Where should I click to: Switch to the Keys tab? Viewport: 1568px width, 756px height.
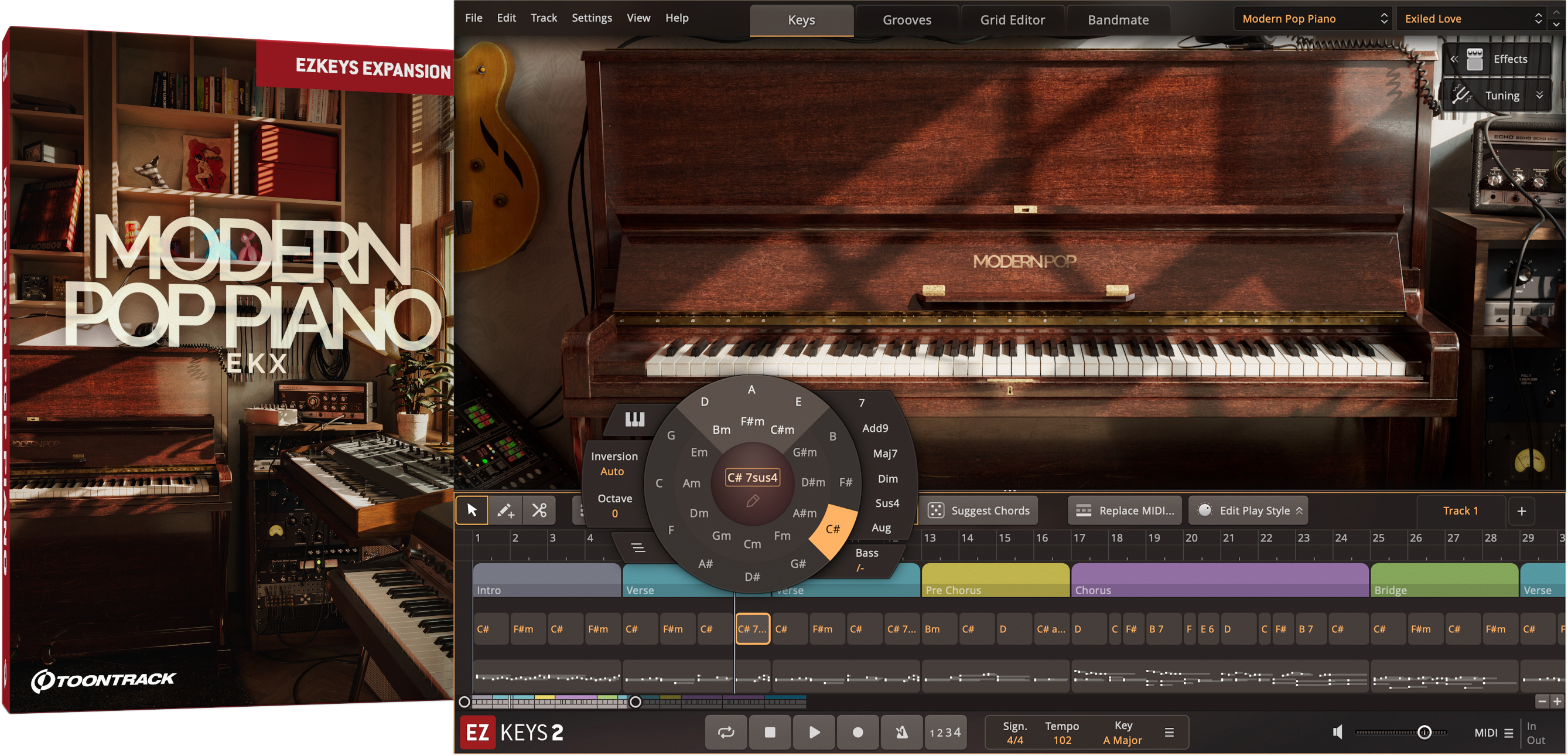(802, 20)
